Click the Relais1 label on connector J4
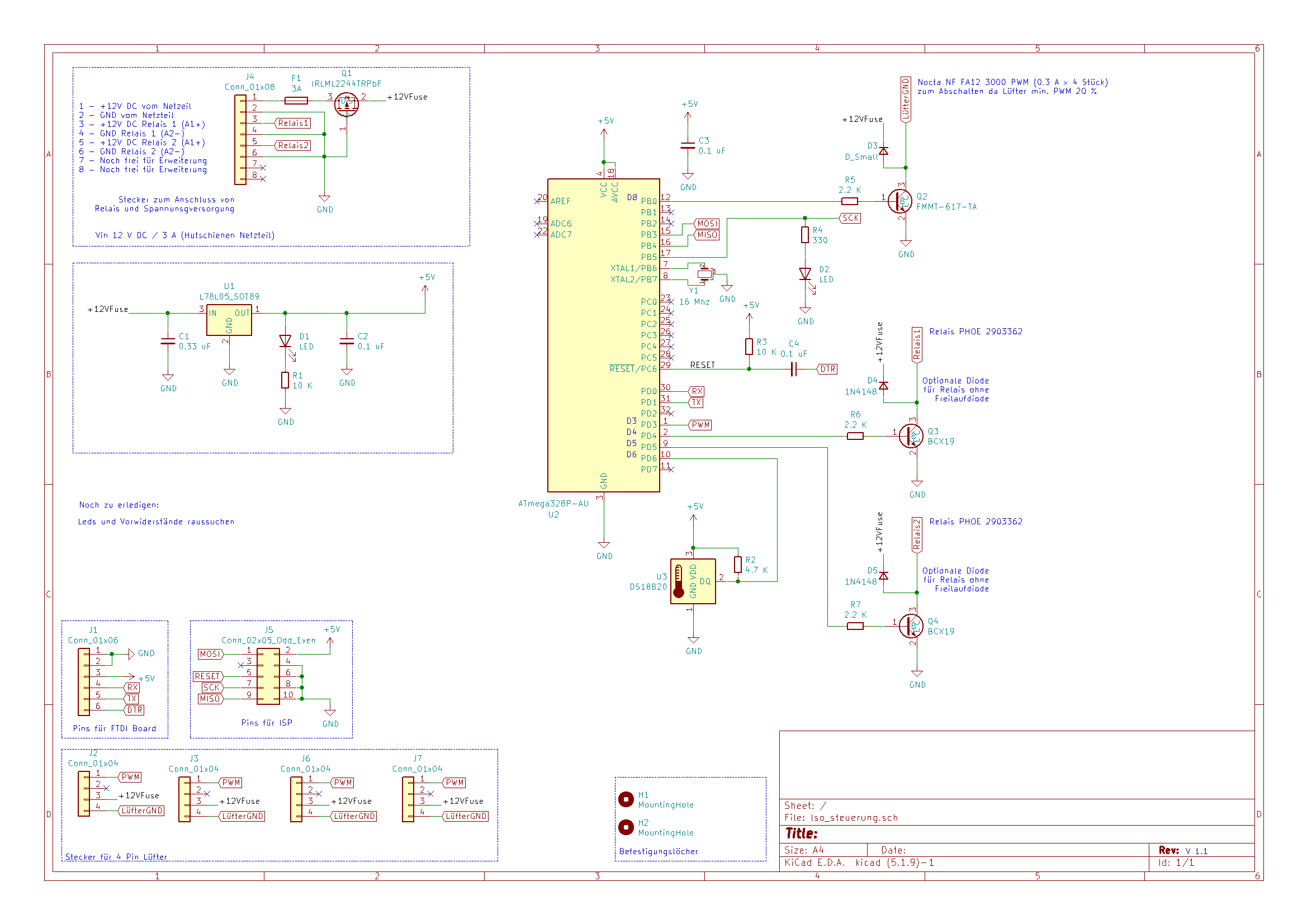Viewport: 1307px width, 924px height. click(292, 123)
